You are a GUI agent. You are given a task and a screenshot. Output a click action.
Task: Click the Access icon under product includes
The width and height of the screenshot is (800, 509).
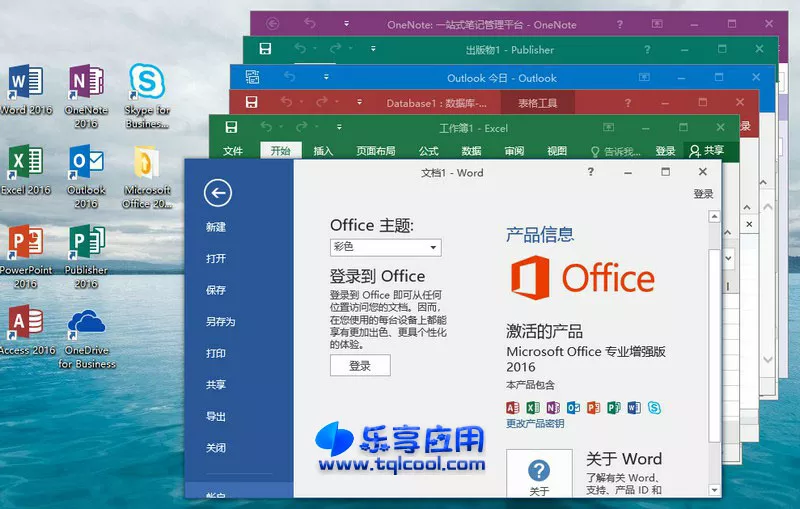coord(513,408)
